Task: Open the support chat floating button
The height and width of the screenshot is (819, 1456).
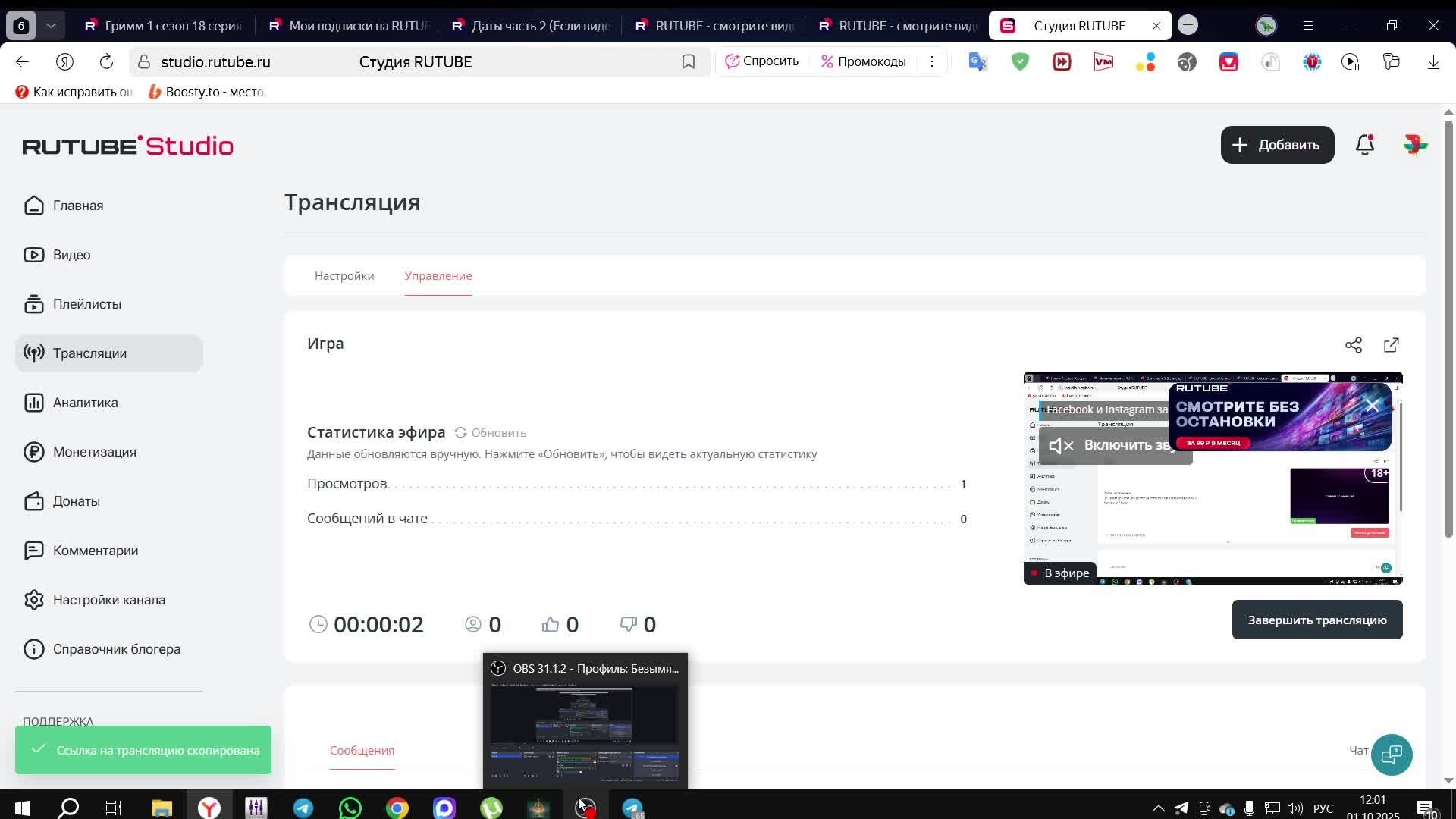Action: (x=1392, y=755)
